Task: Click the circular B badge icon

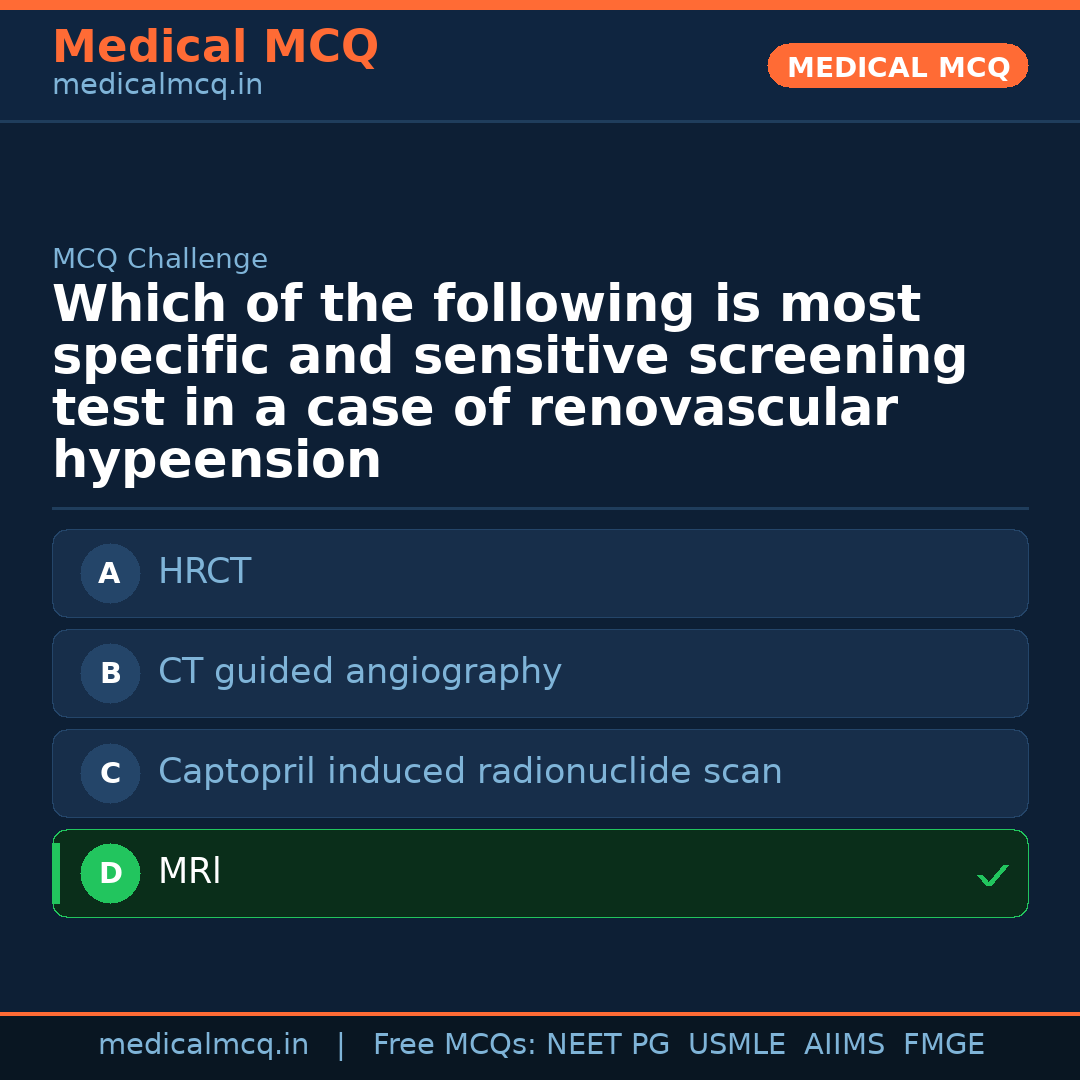Action: 110,673
